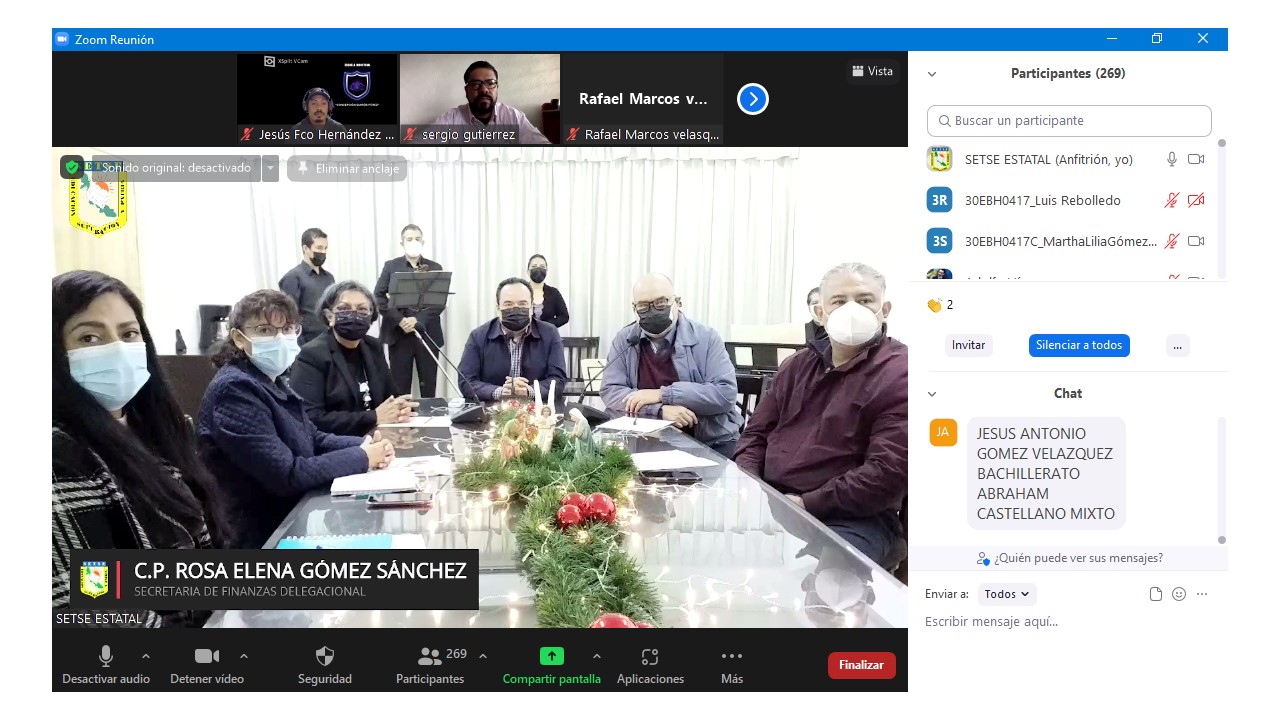Open the Vista layout menu

coord(872,71)
